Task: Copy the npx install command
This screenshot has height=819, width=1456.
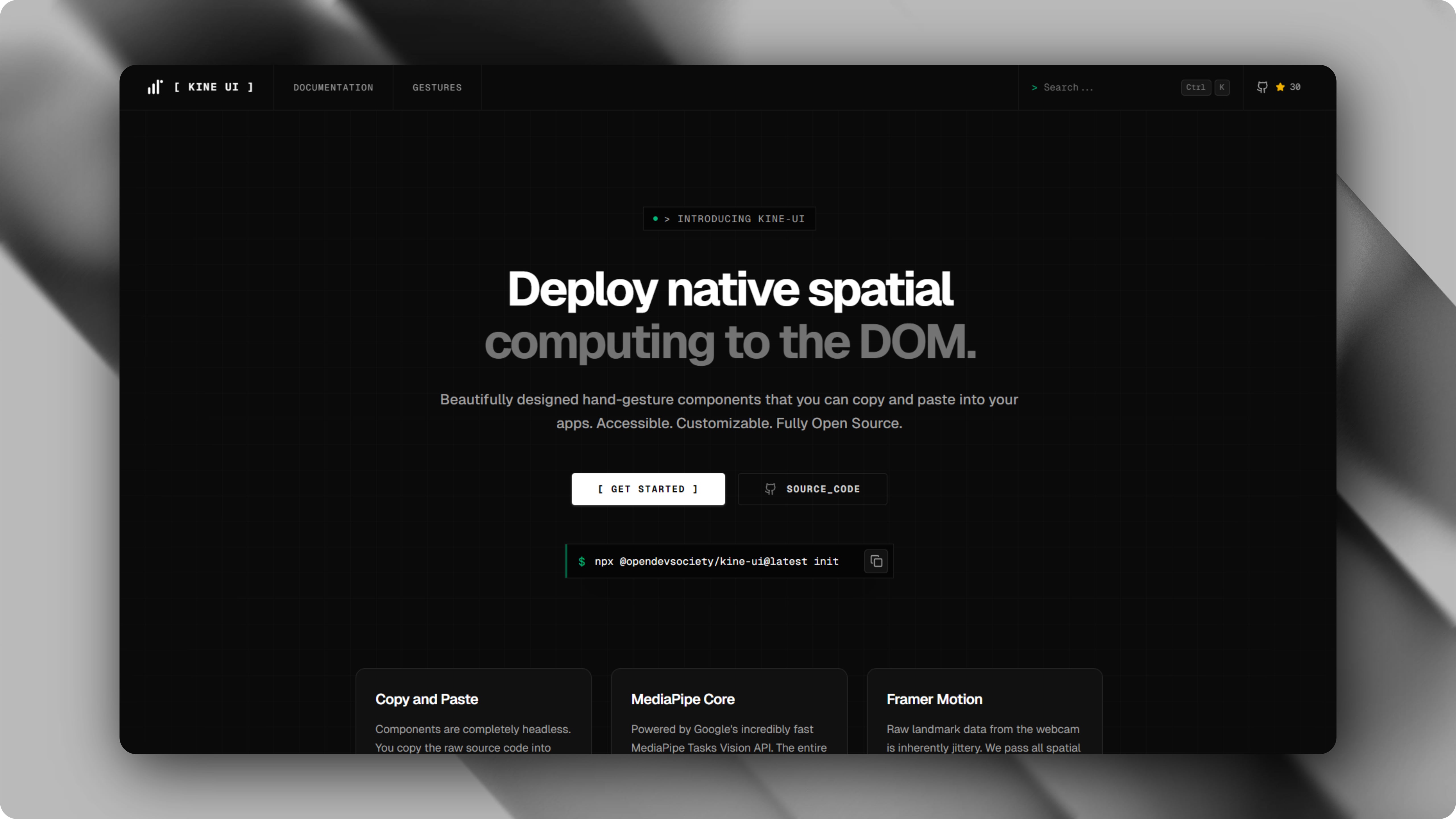Action: point(876,561)
